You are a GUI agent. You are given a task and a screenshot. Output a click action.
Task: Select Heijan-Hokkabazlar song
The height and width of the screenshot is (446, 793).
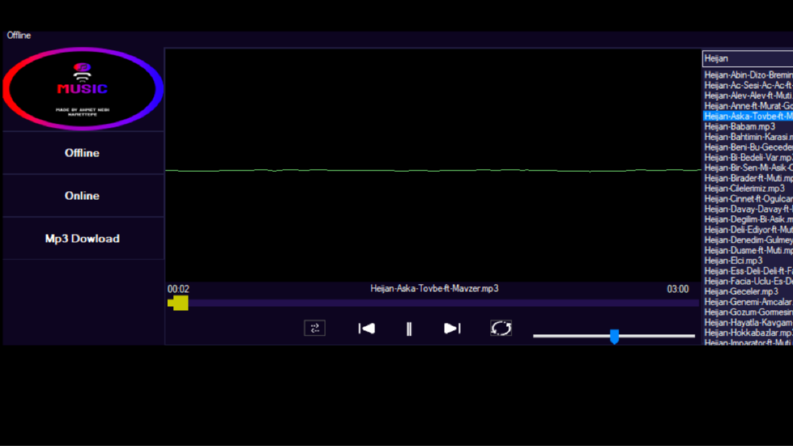pyautogui.click(x=748, y=333)
